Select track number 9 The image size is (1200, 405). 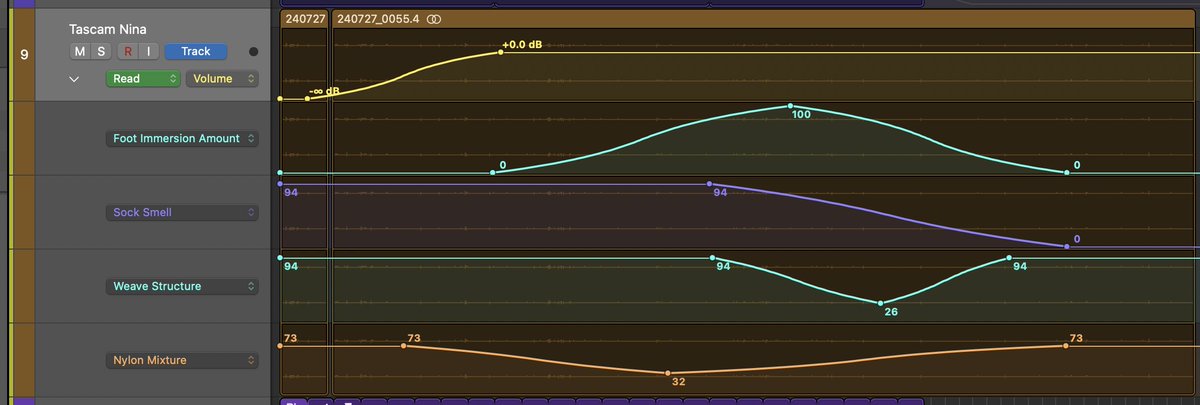point(25,55)
